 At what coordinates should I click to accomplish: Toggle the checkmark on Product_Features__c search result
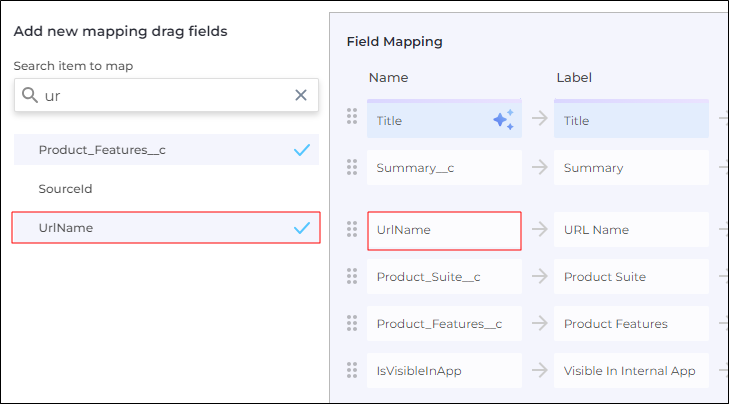[x=302, y=150]
